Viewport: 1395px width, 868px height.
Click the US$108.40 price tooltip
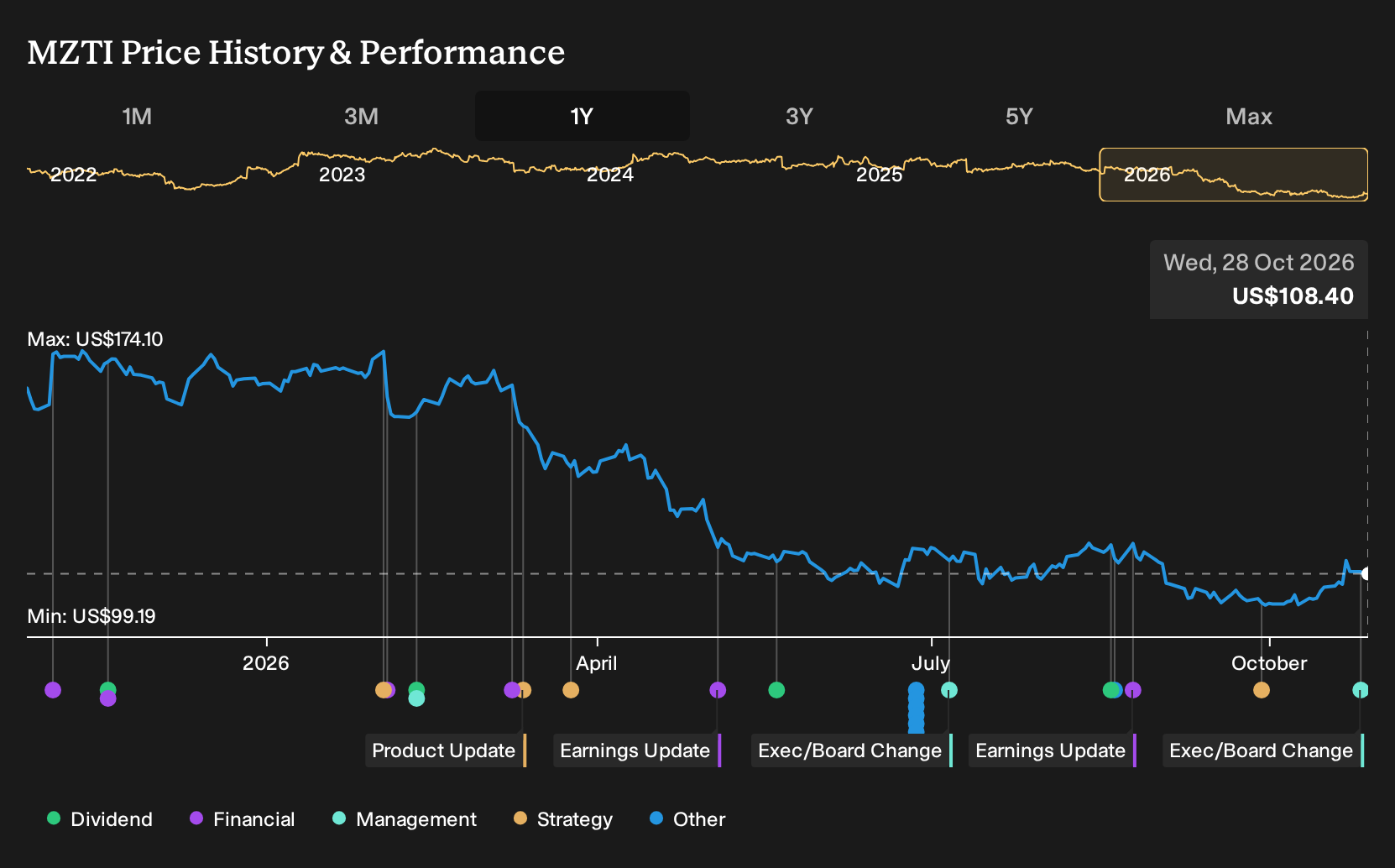[x=1259, y=280]
